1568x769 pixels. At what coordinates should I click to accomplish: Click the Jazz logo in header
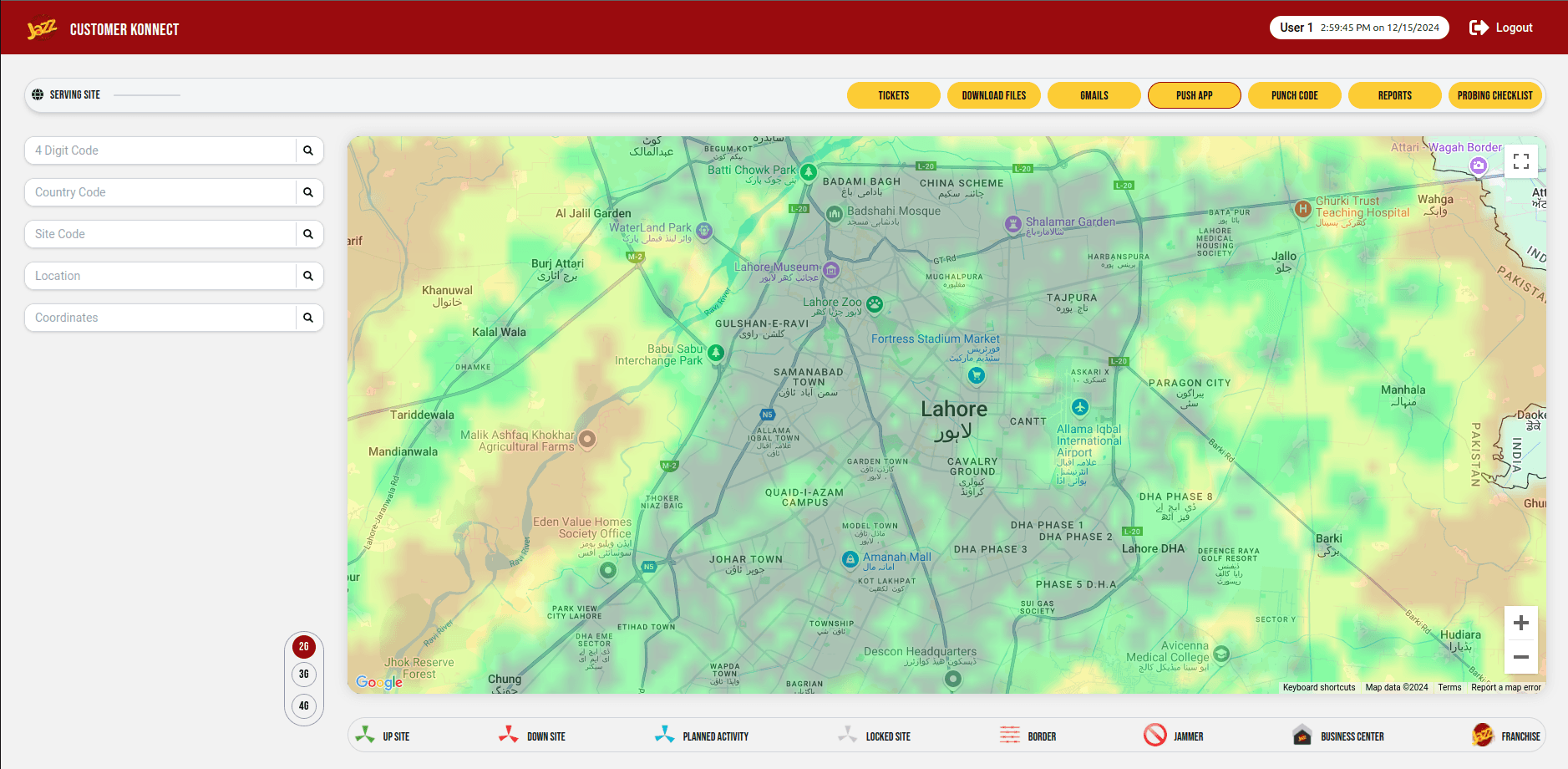41,28
